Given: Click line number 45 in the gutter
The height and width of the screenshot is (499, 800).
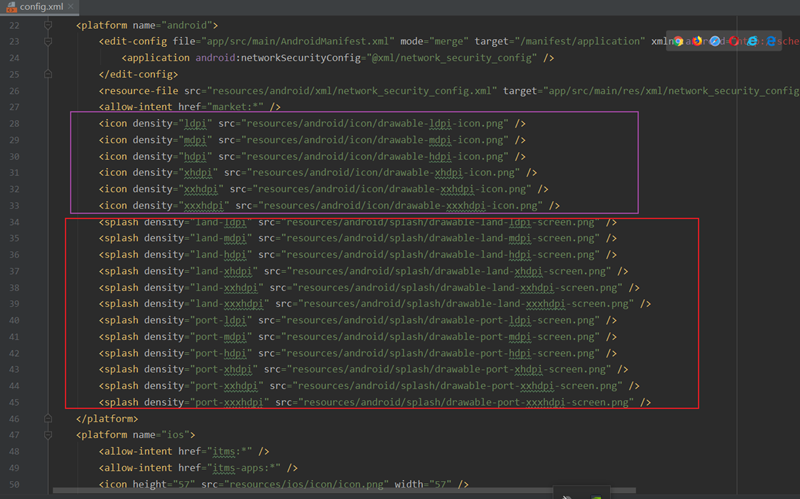Looking at the screenshot, I should [14, 402].
